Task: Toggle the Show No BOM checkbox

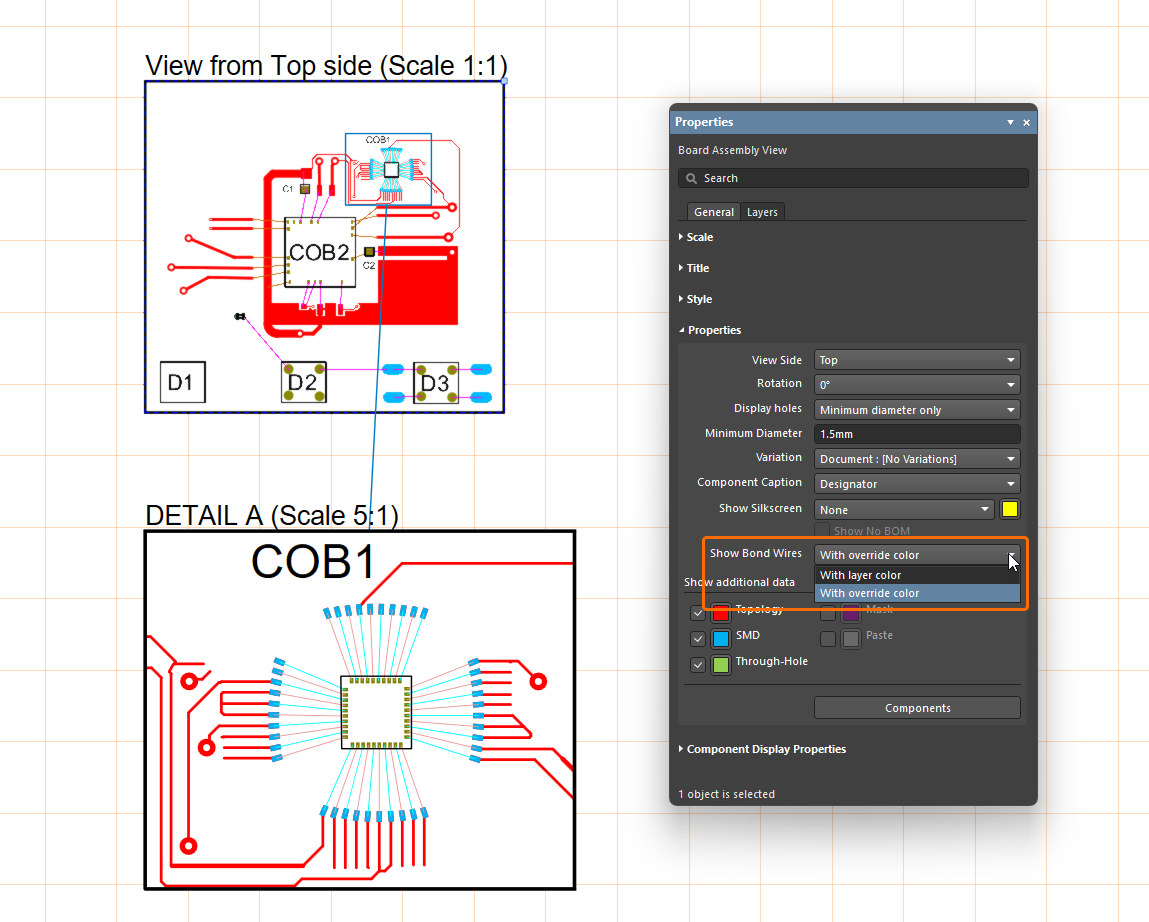Action: (822, 531)
